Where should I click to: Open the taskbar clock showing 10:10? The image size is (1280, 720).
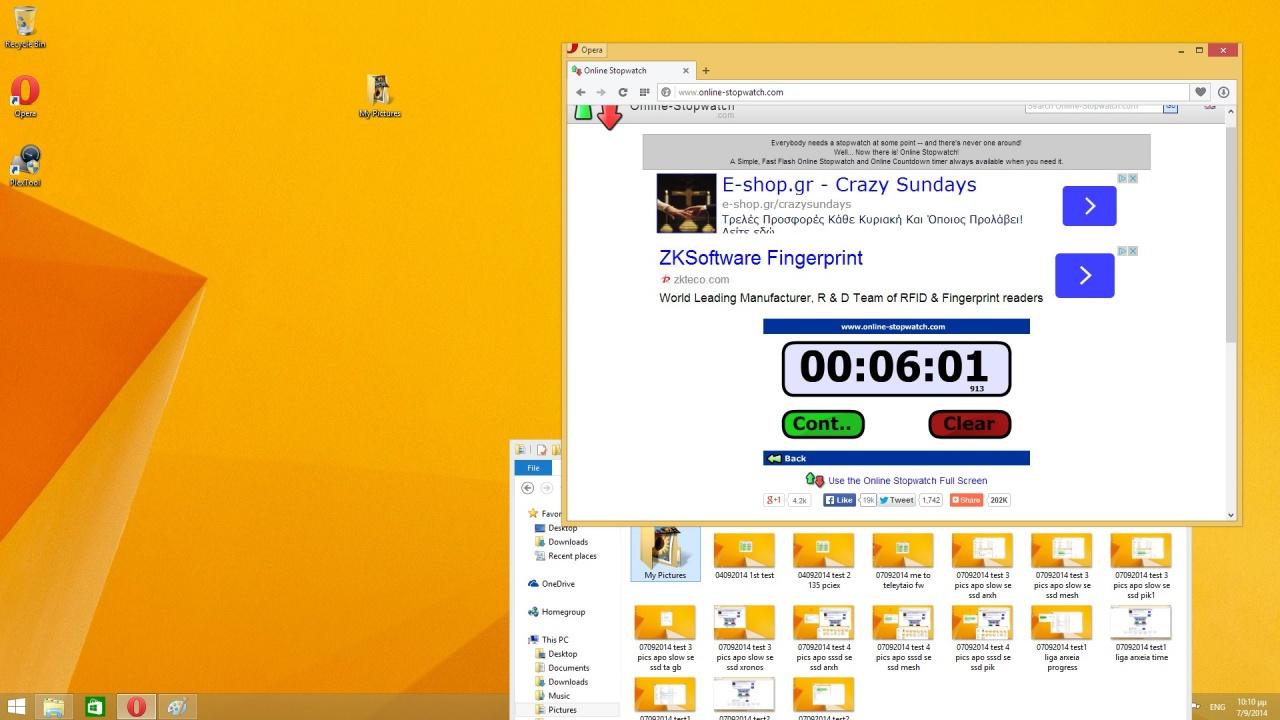click(1254, 707)
